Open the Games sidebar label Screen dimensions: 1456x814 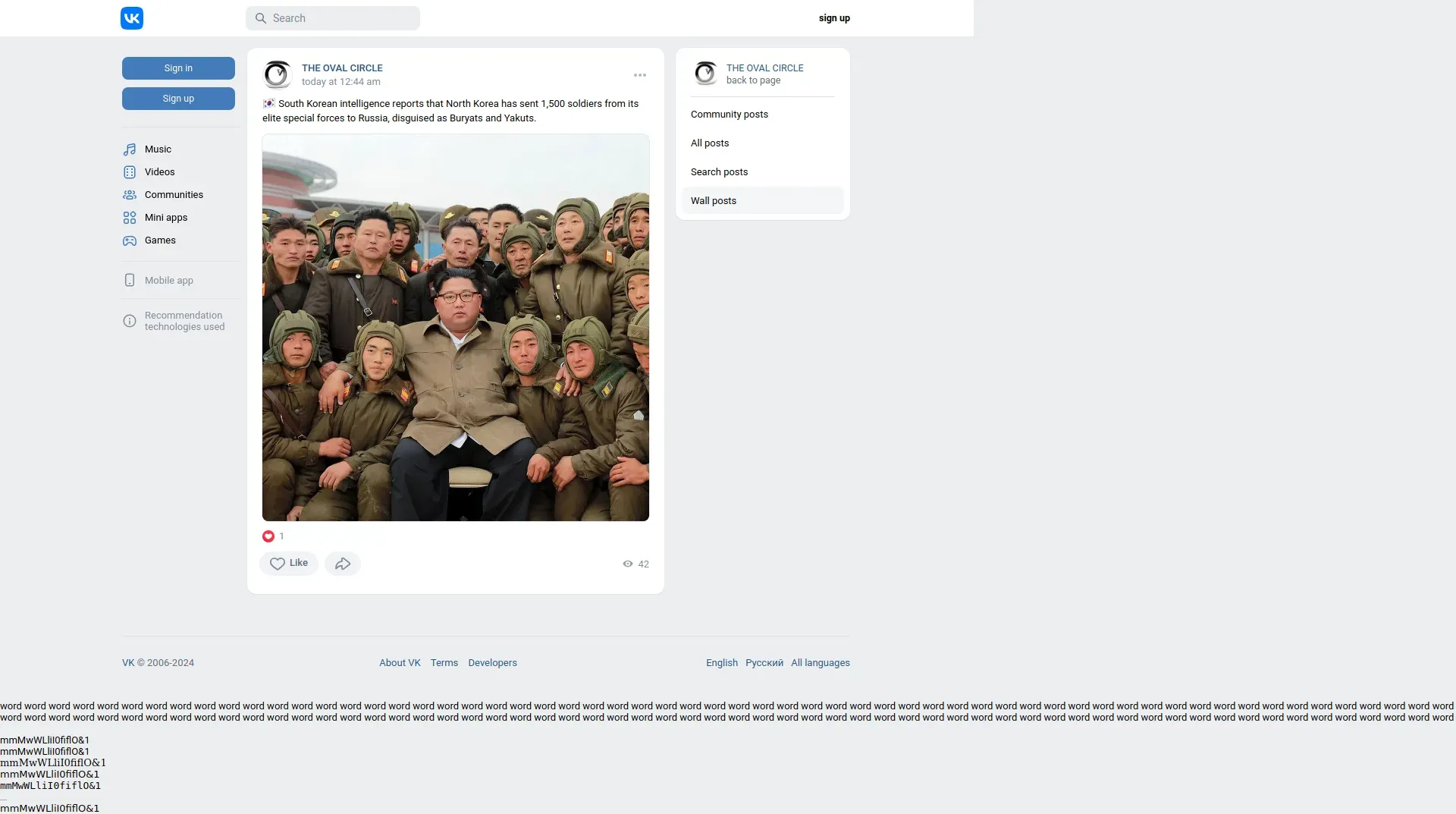tap(160, 240)
